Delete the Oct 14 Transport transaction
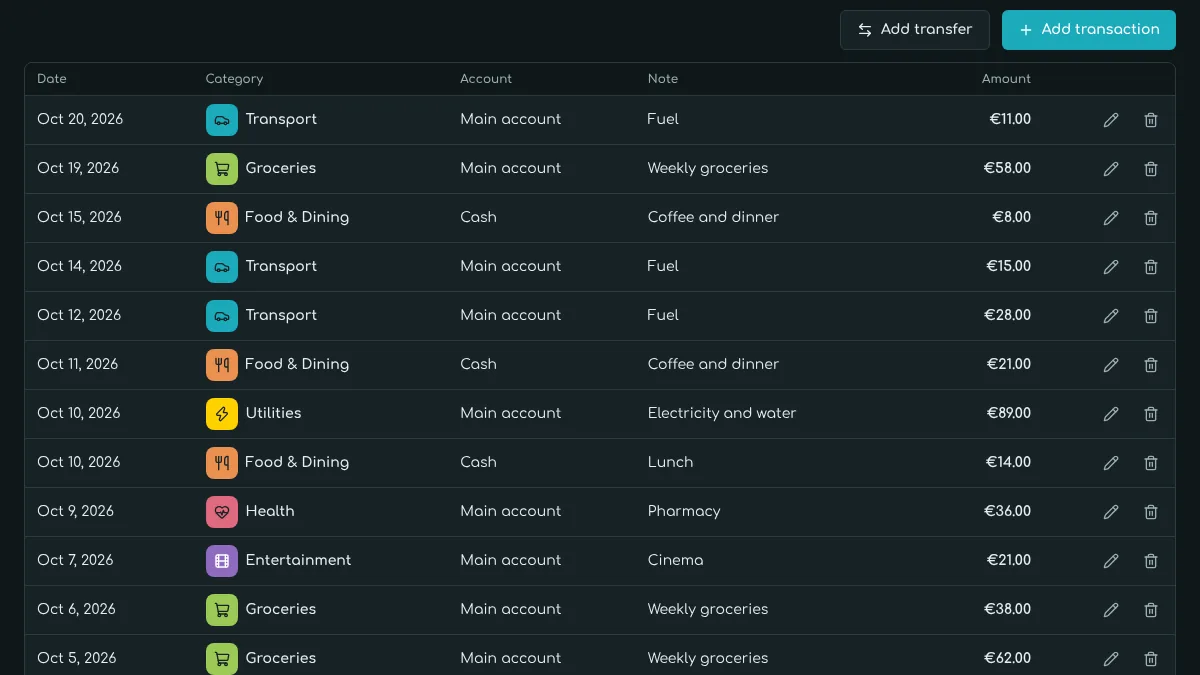Screen dimensions: 1200x675 (1151, 267)
